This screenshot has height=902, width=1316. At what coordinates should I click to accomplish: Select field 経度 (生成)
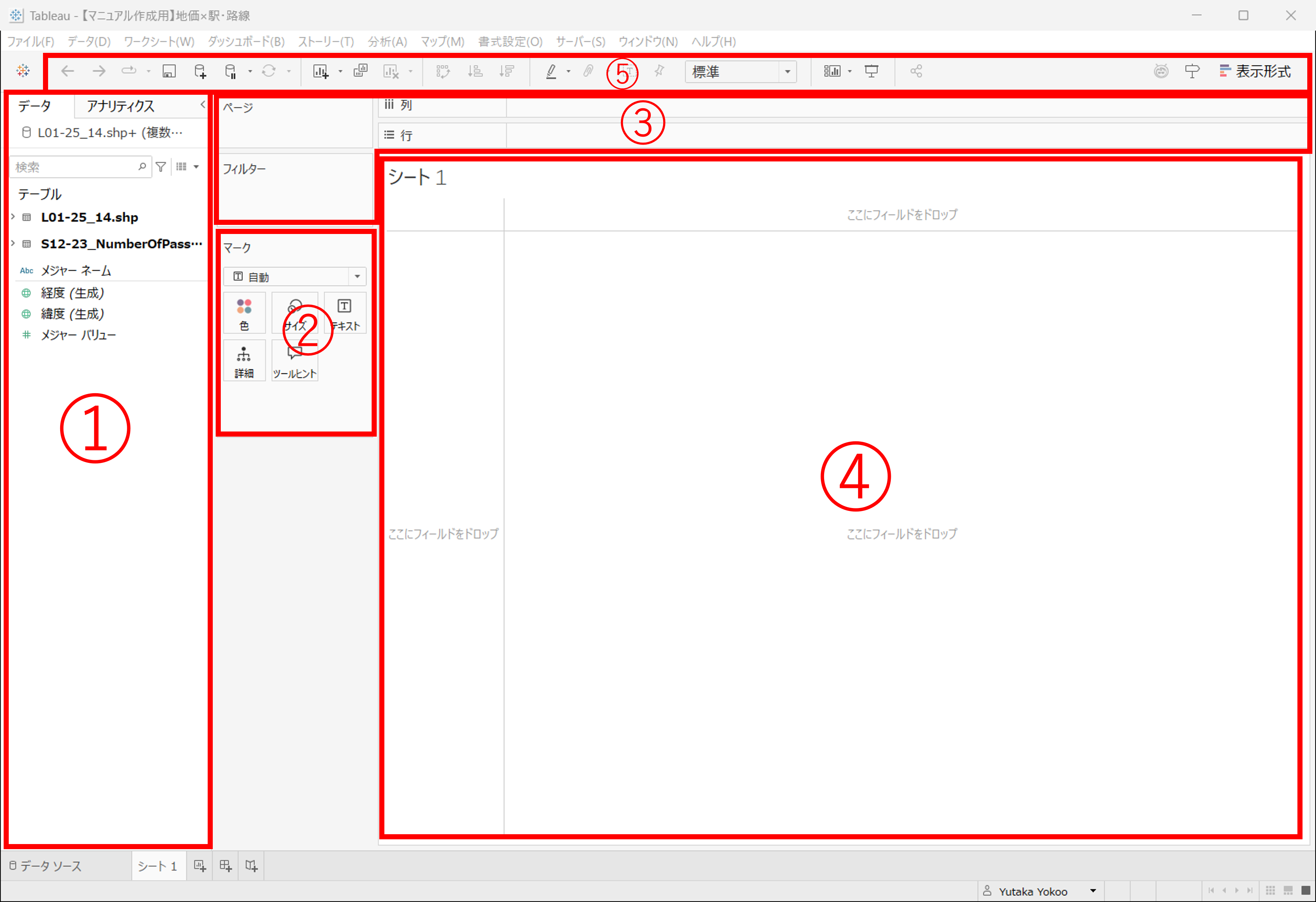[73, 293]
